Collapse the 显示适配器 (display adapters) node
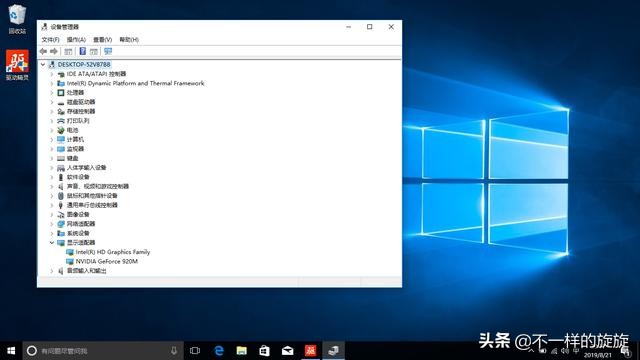The width and height of the screenshot is (640, 360). pyautogui.click(x=52, y=243)
